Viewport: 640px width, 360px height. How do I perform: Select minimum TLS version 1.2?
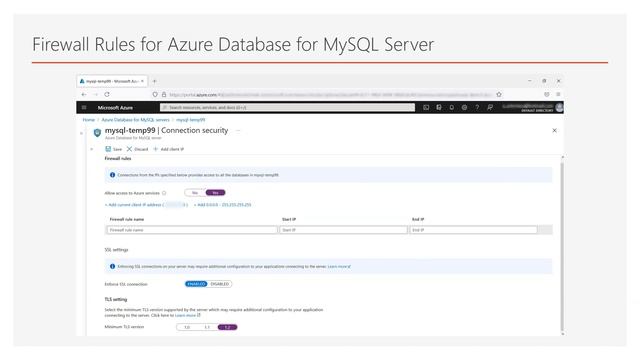click(x=227, y=327)
